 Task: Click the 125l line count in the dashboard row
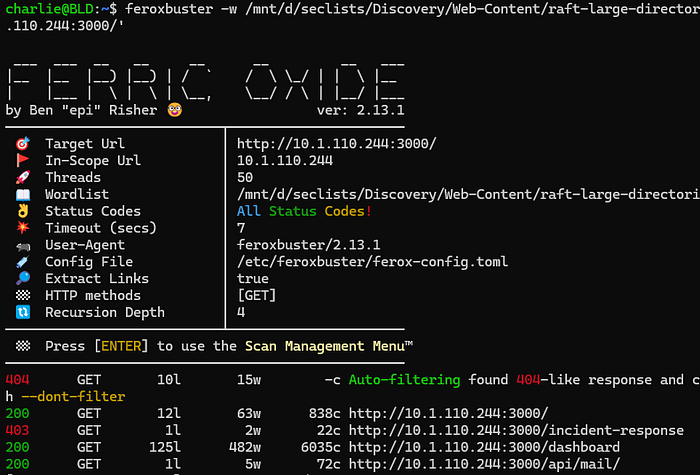(x=165, y=447)
